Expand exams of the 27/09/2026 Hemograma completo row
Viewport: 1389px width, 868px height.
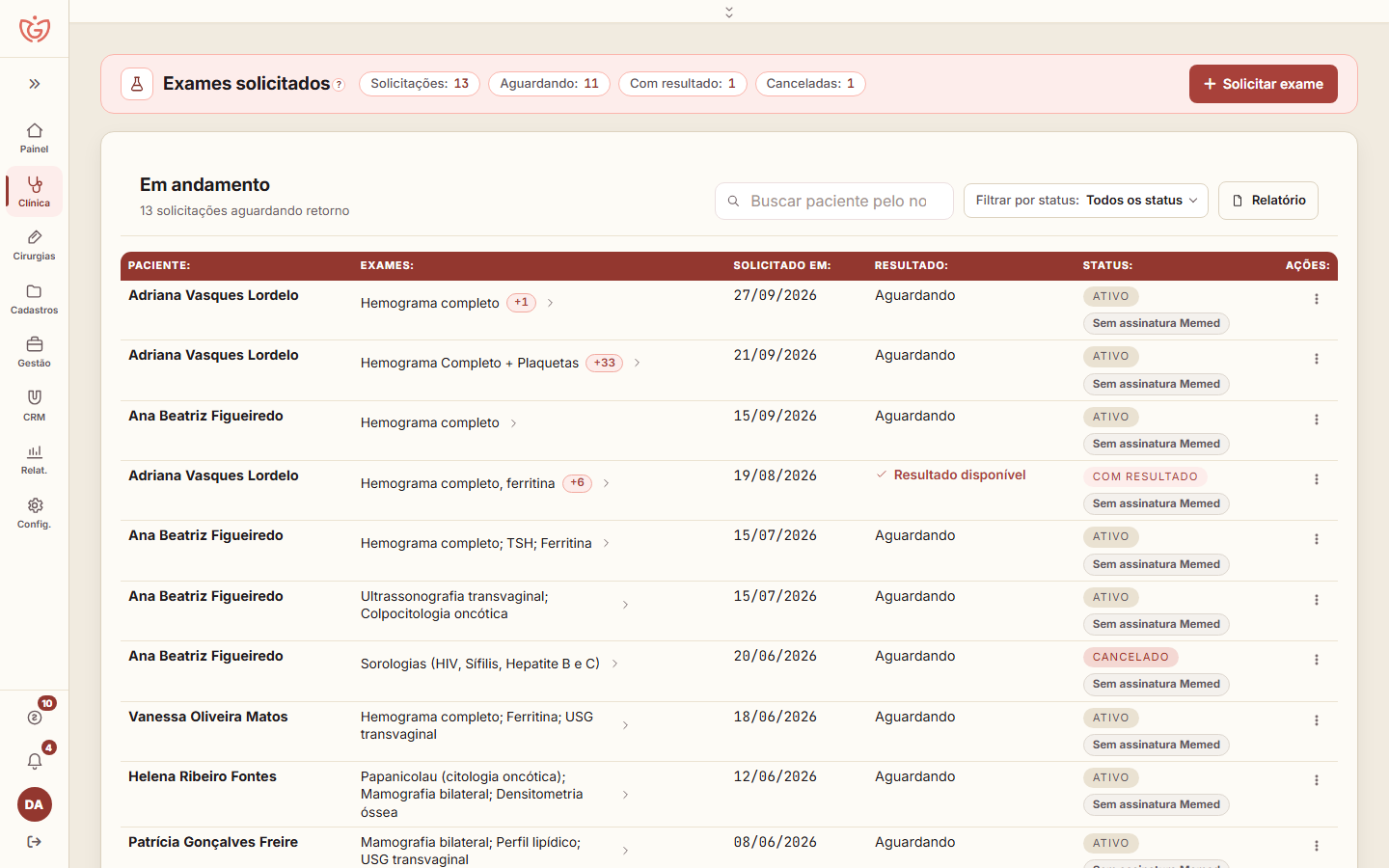click(551, 303)
